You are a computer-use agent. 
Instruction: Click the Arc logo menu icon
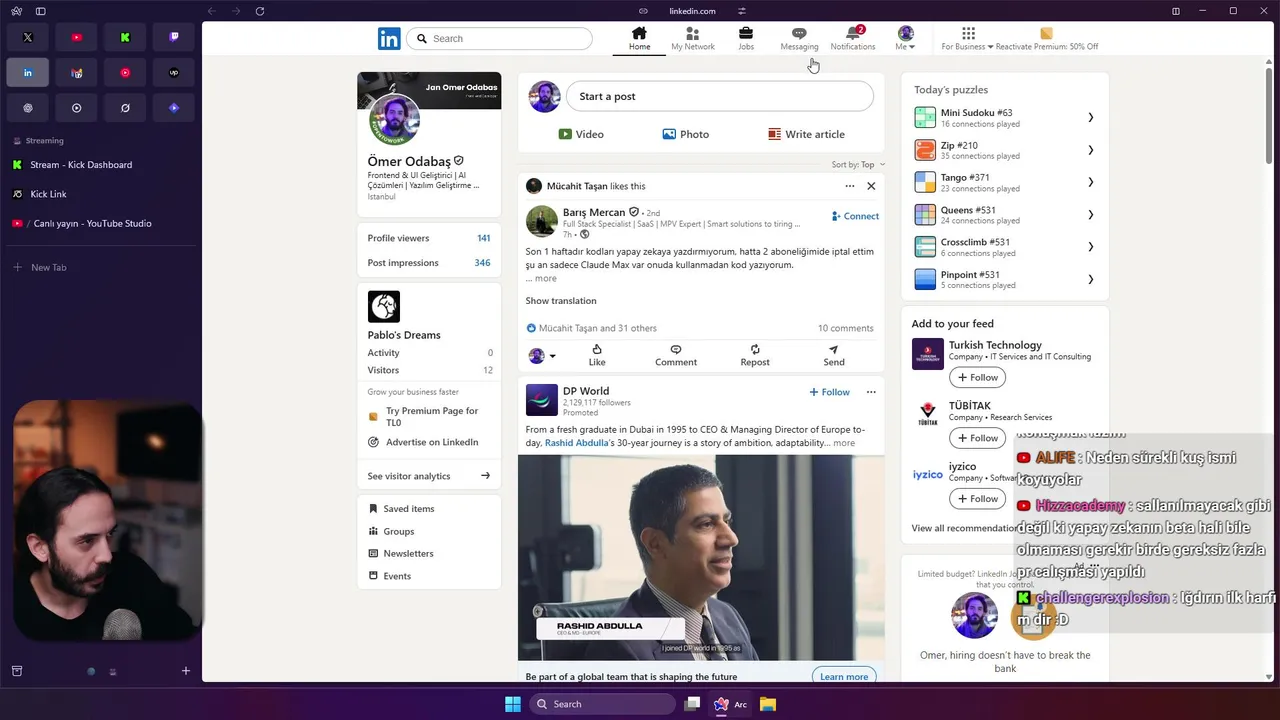coord(16,11)
